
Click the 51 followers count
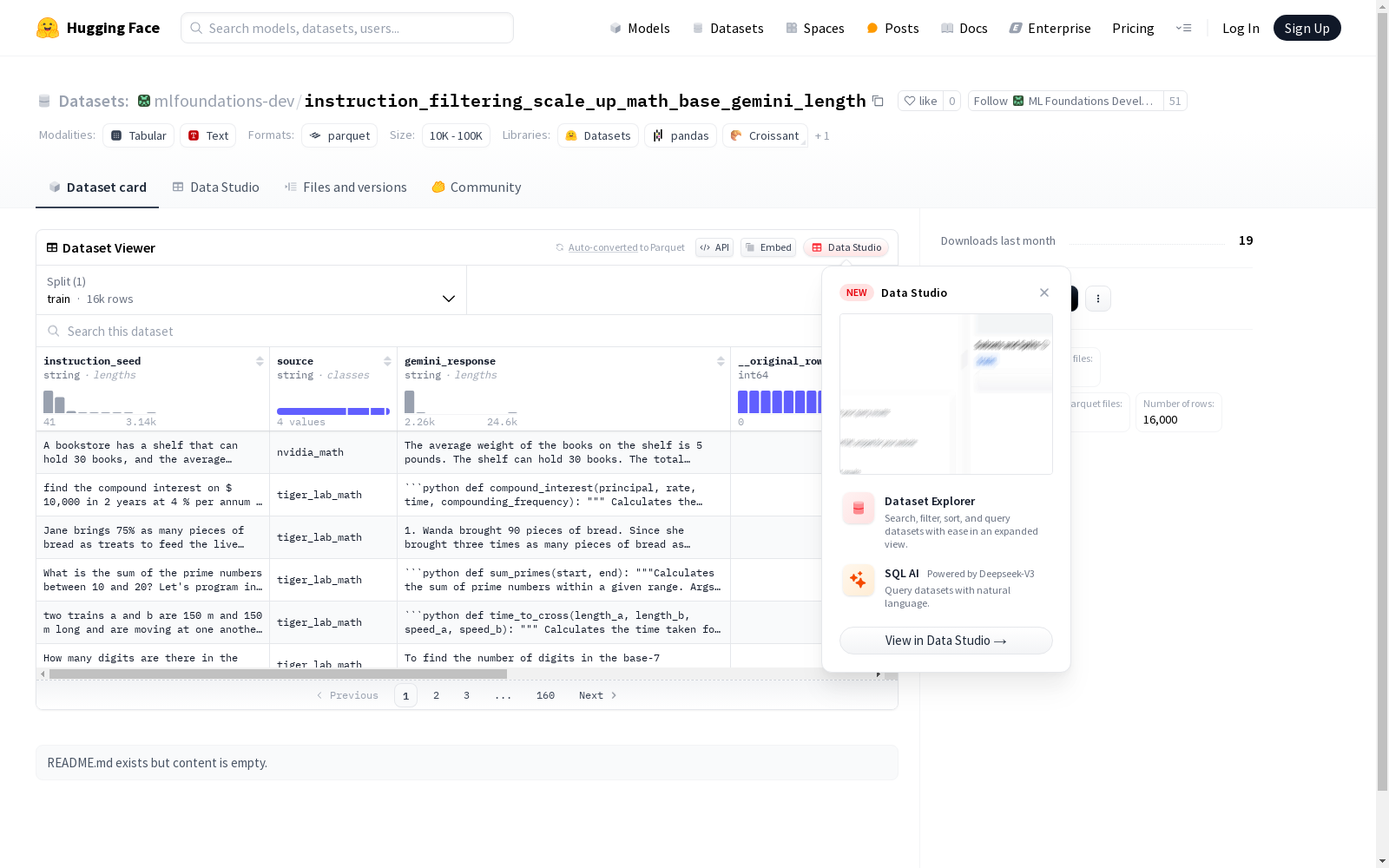[x=1175, y=101]
